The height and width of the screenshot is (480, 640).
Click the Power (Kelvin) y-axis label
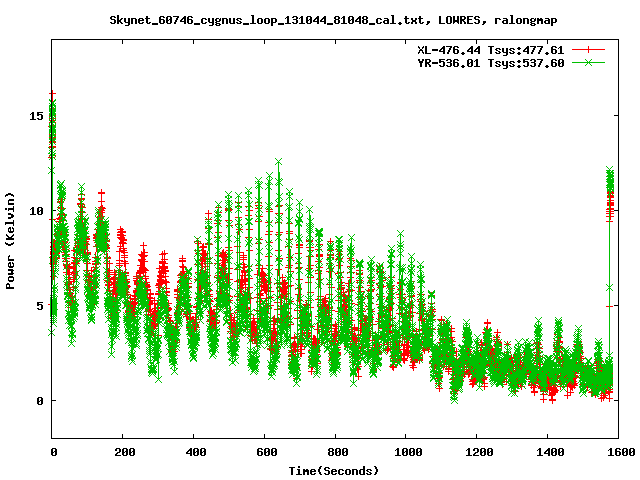(x=10, y=241)
